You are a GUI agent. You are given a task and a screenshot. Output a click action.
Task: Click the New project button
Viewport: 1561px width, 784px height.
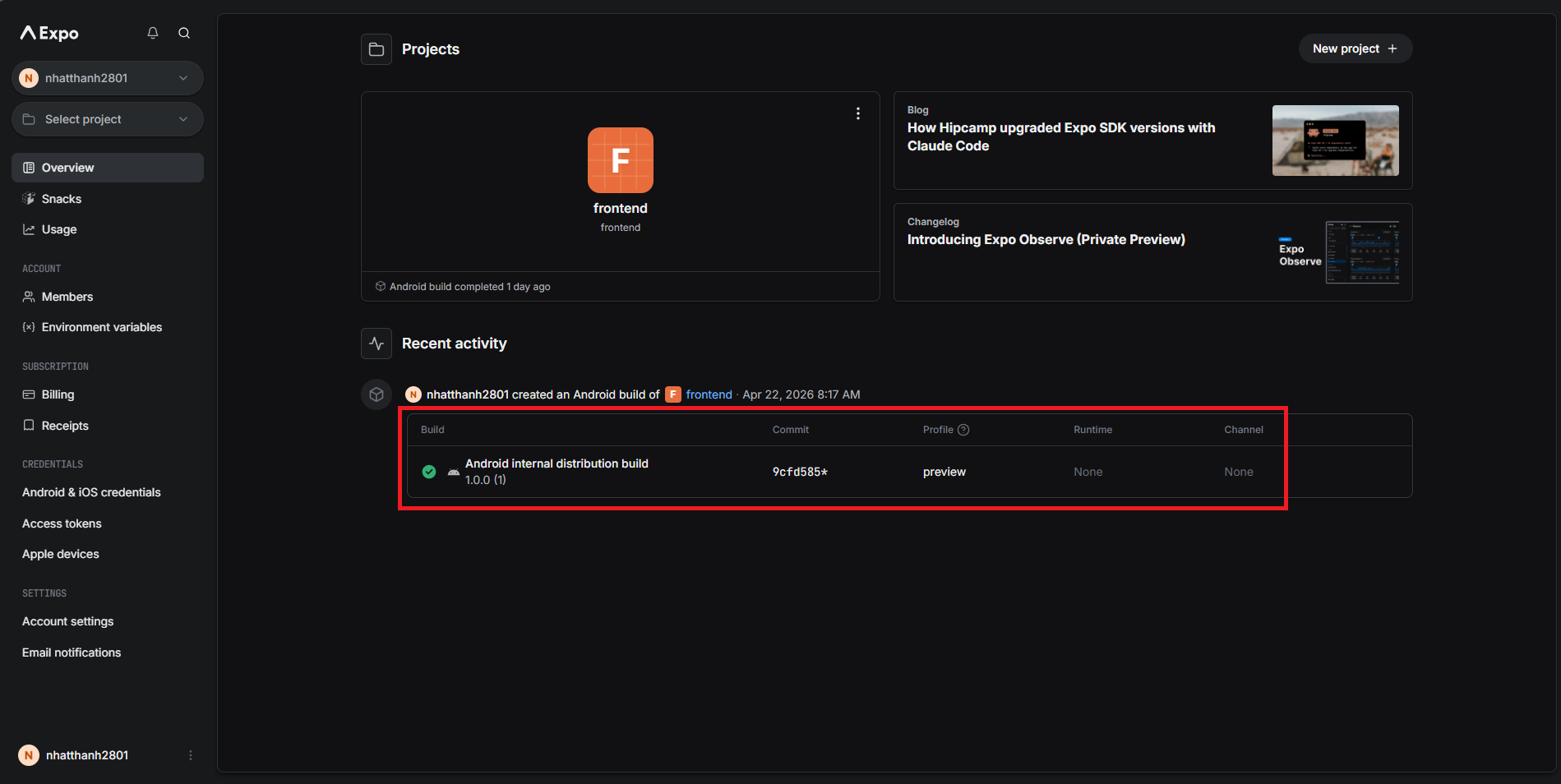click(1355, 48)
